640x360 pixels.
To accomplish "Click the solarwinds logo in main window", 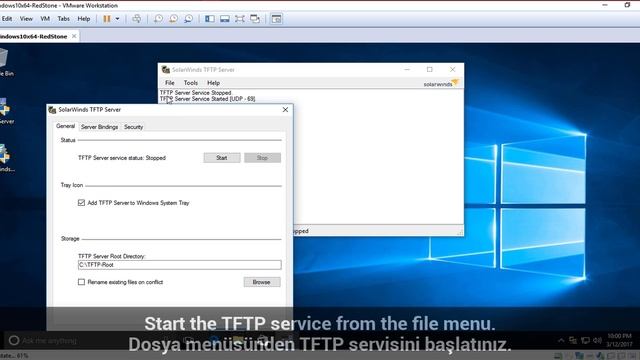I will [x=441, y=83].
